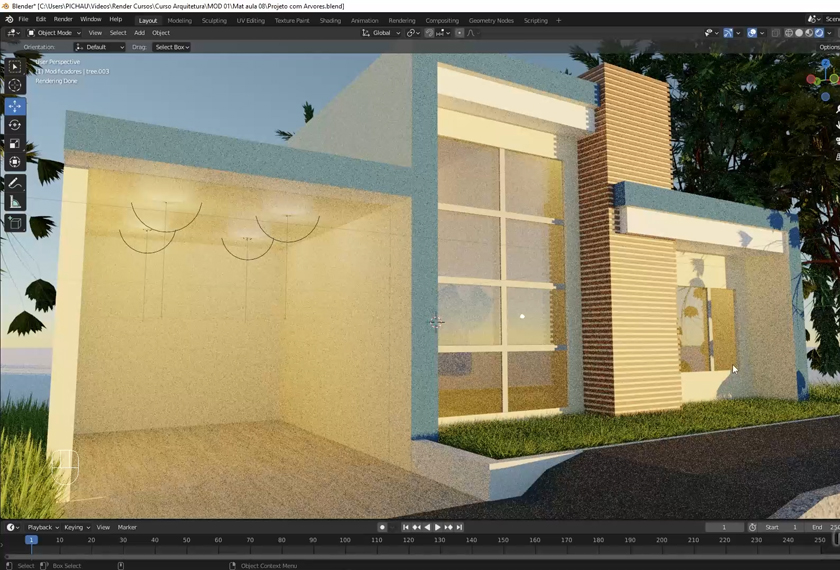Choose the 3D Cursor tool
Image resolution: width=840 pixels, height=570 pixels.
pyautogui.click(x=15, y=86)
